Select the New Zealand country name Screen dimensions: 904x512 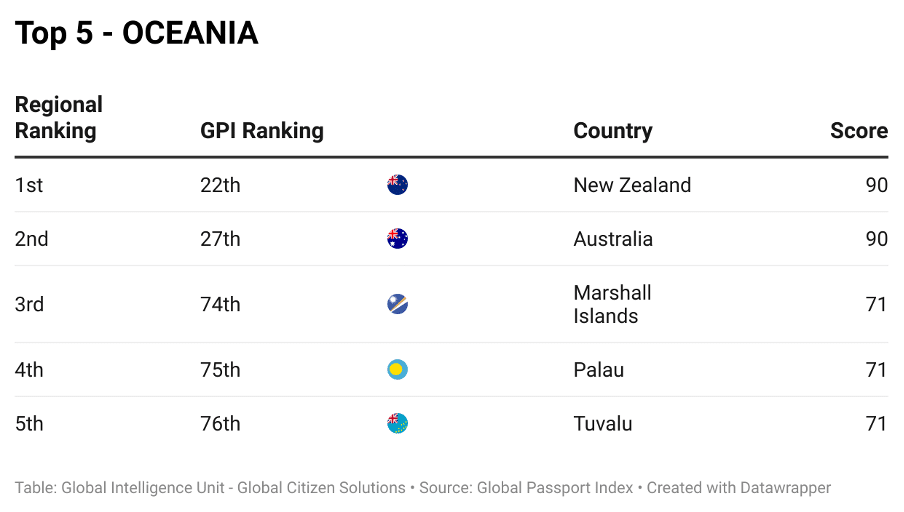point(632,185)
